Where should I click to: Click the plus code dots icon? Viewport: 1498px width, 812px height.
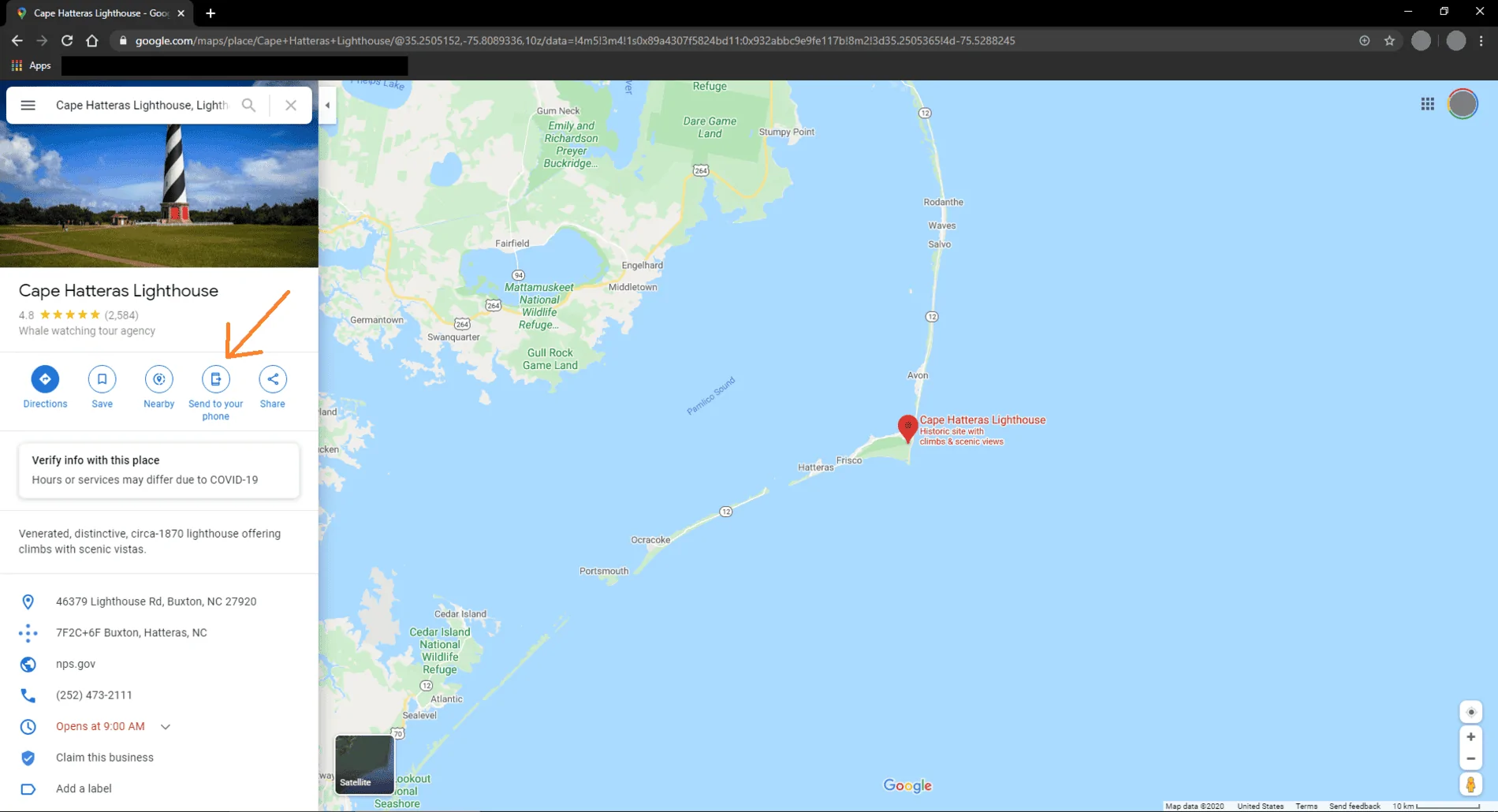(x=28, y=632)
